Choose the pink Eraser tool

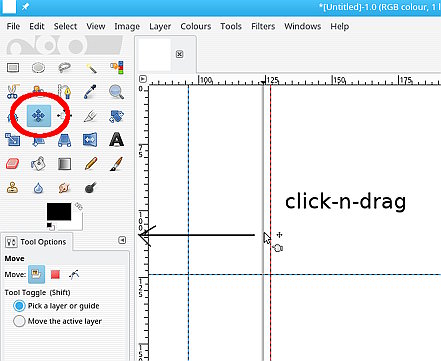pos(12,164)
